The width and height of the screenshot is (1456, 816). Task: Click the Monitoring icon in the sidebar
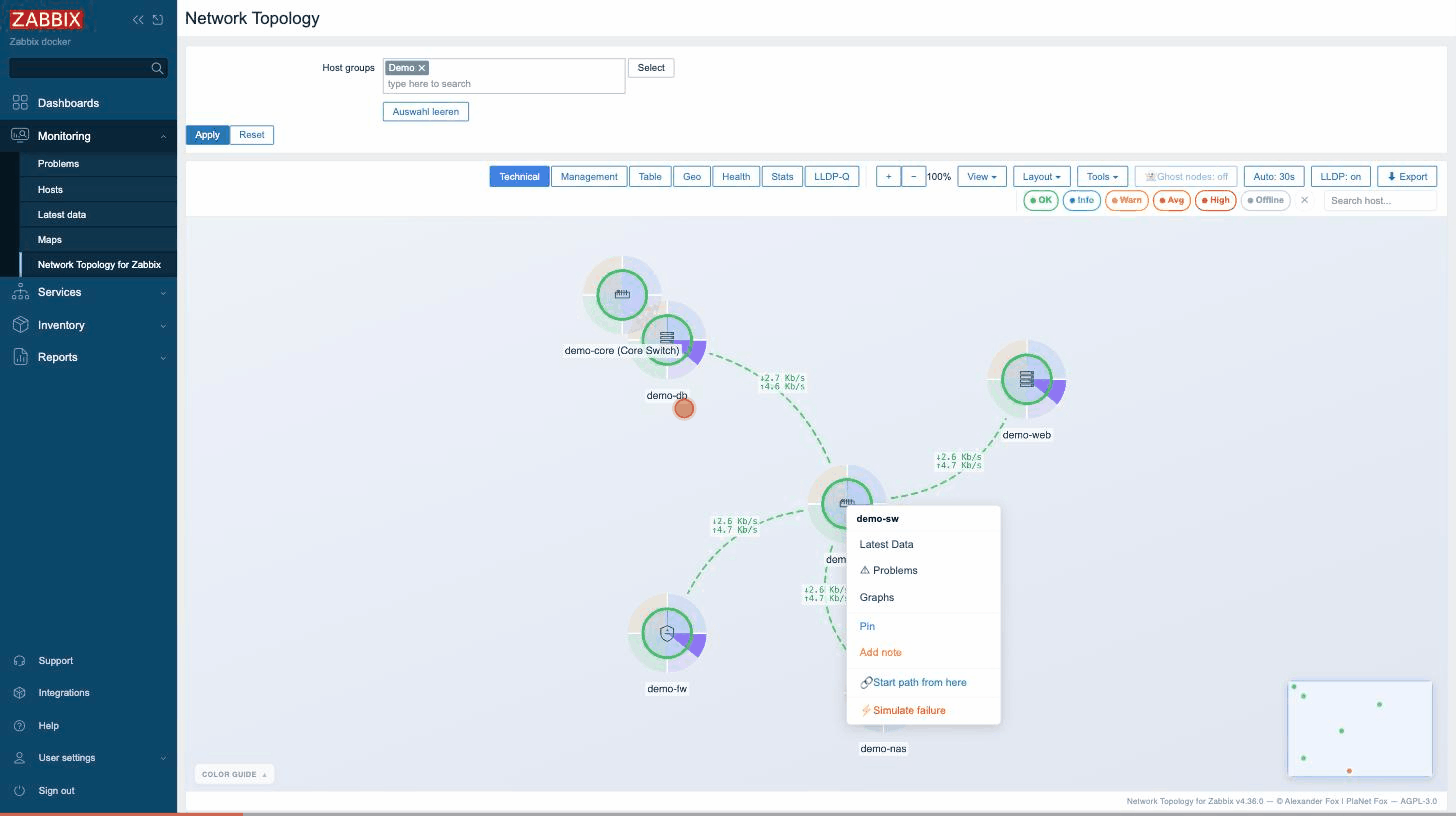pos(20,136)
